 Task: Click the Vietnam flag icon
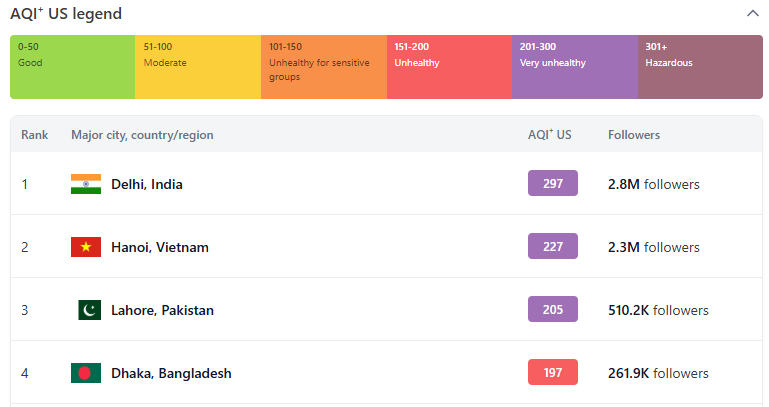pos(86,247)
